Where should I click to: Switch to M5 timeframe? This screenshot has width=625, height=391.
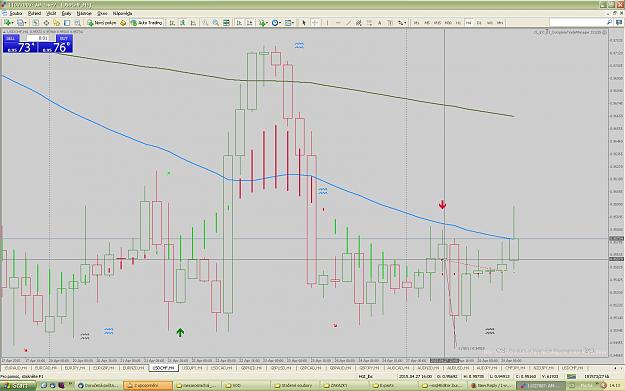[427, 23]
